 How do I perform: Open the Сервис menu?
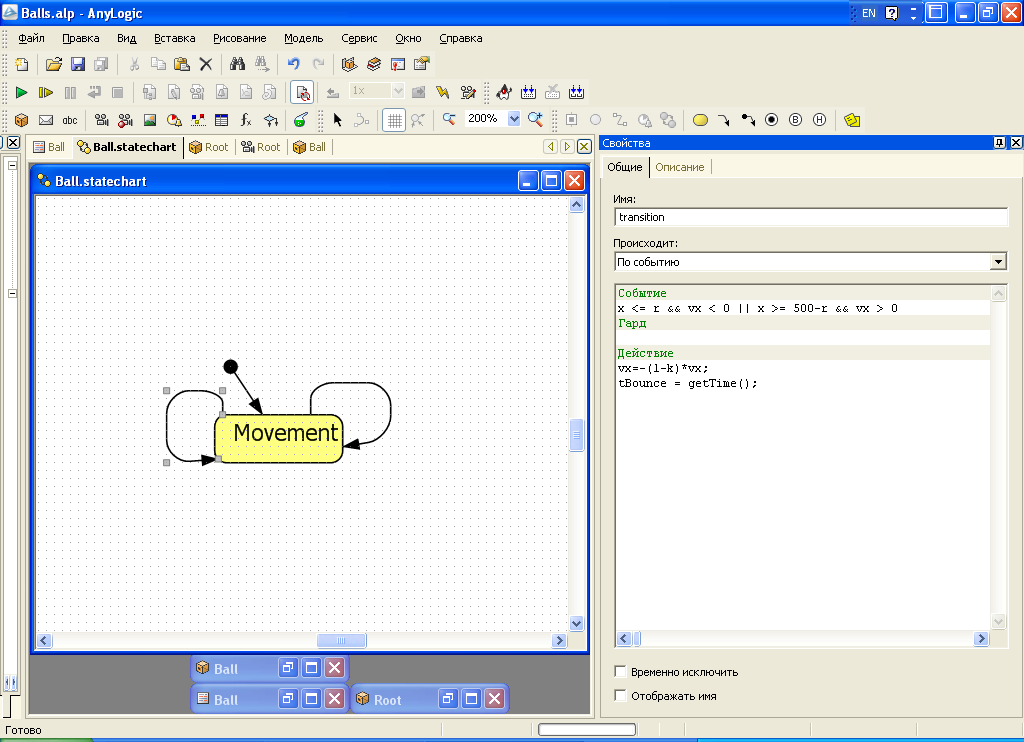[359, 39]
